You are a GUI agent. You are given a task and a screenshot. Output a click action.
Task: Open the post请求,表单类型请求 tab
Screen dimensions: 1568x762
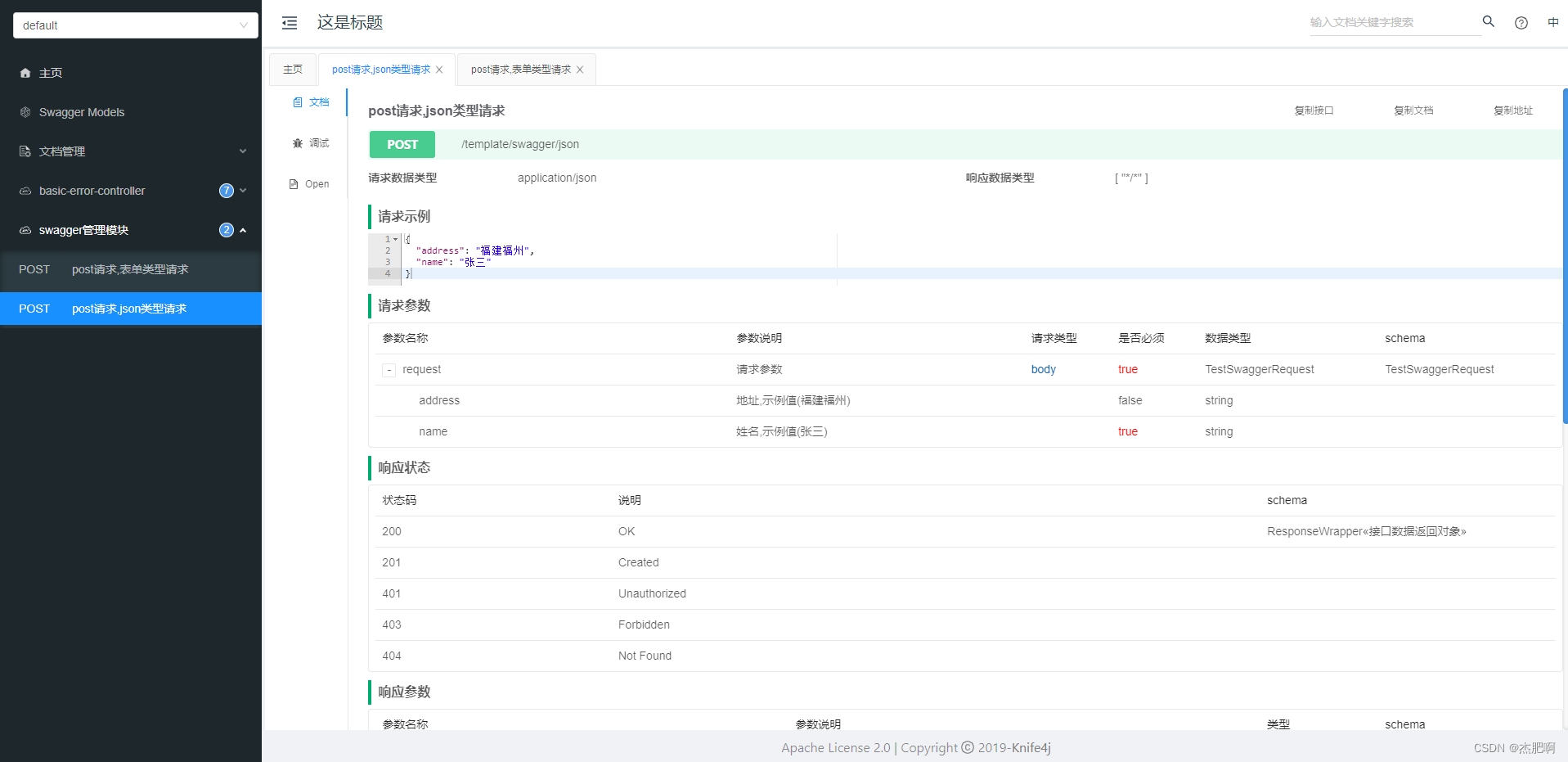(x=519, y=70)
